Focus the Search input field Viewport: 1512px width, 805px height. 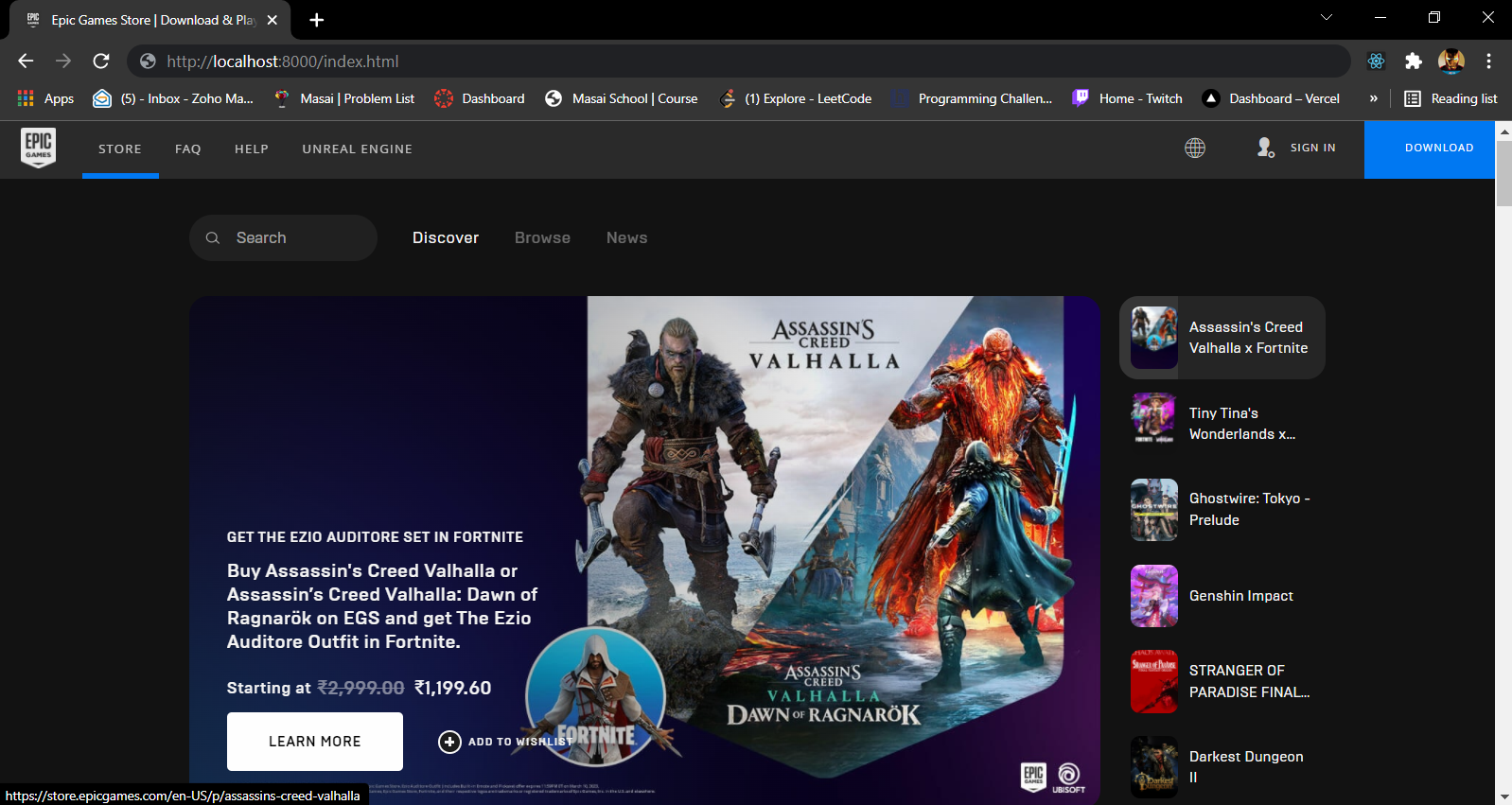tap(283, 238)
